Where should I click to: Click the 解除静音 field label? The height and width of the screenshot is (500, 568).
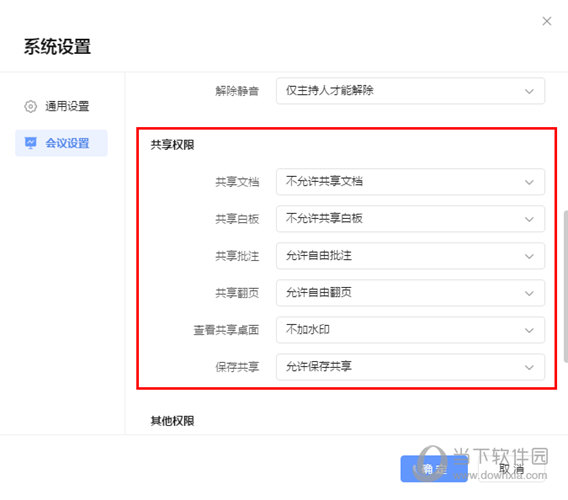[237, 91]
